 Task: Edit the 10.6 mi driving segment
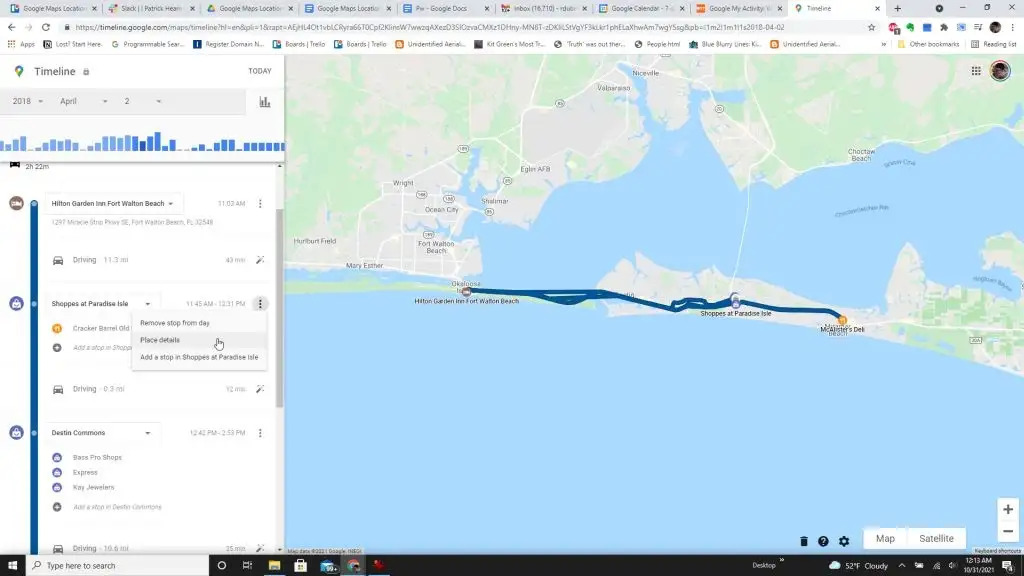pos(260,549)
